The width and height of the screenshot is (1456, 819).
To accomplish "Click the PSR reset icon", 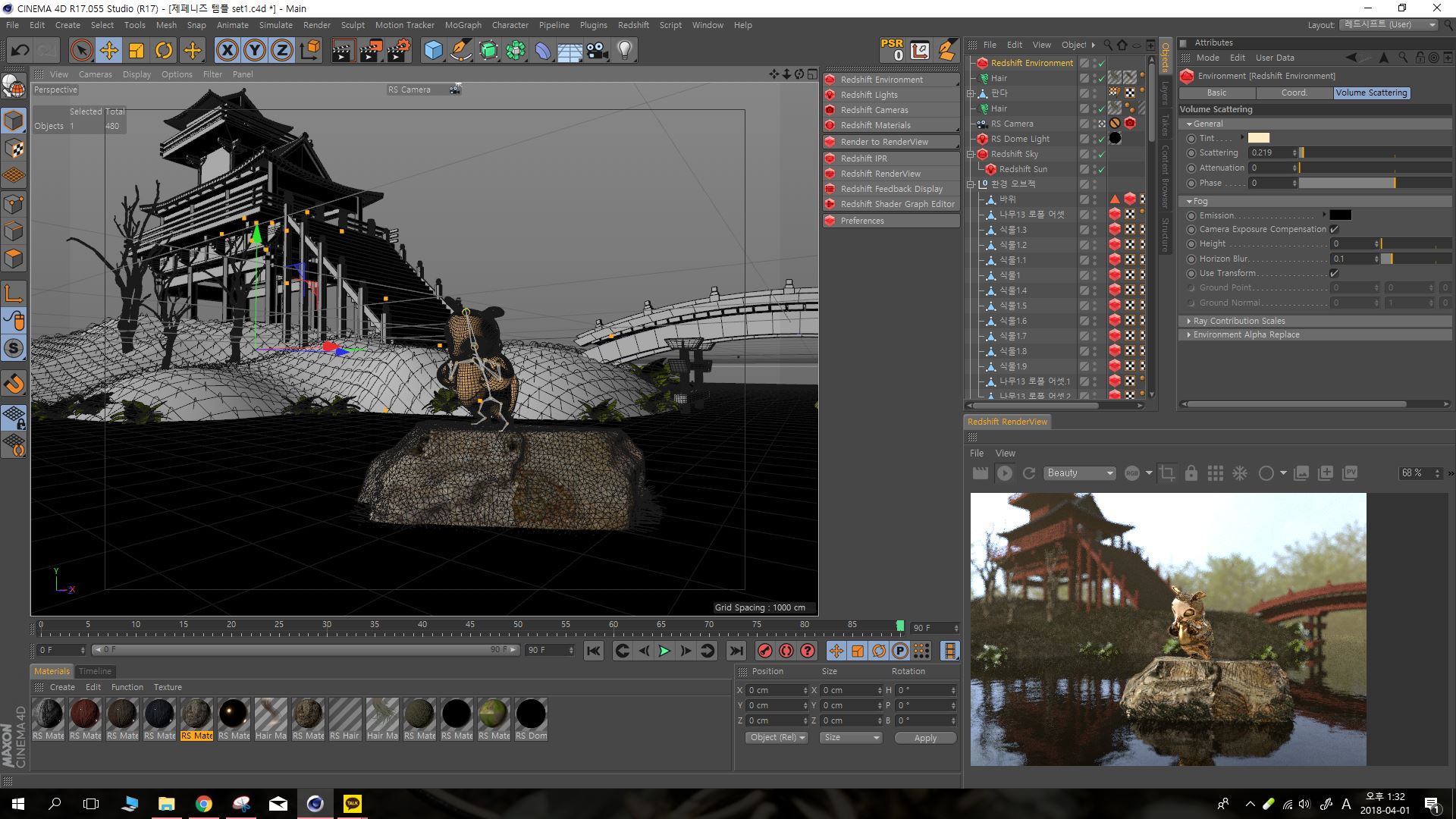I will point(892,50).
